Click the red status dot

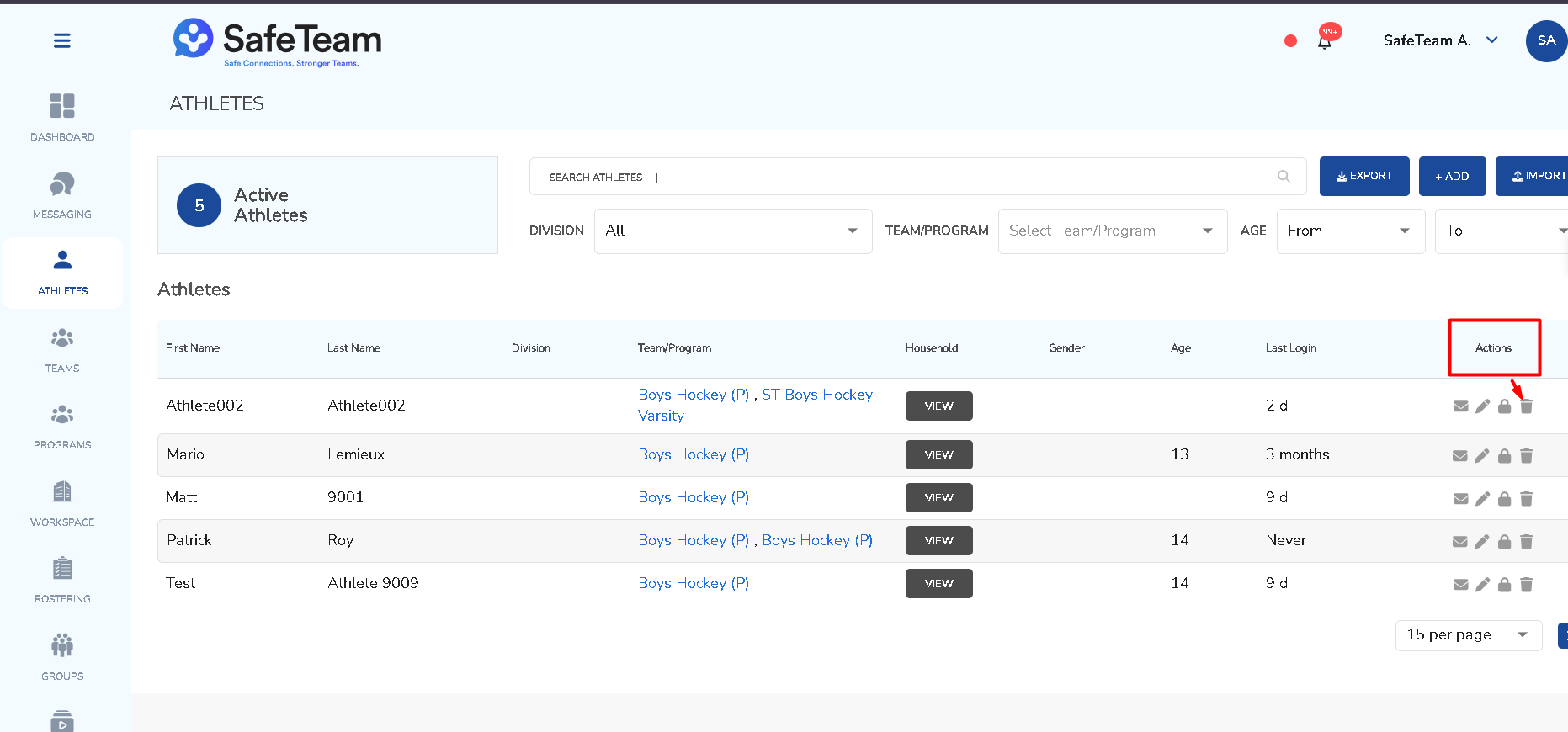tap(1290, 40)
